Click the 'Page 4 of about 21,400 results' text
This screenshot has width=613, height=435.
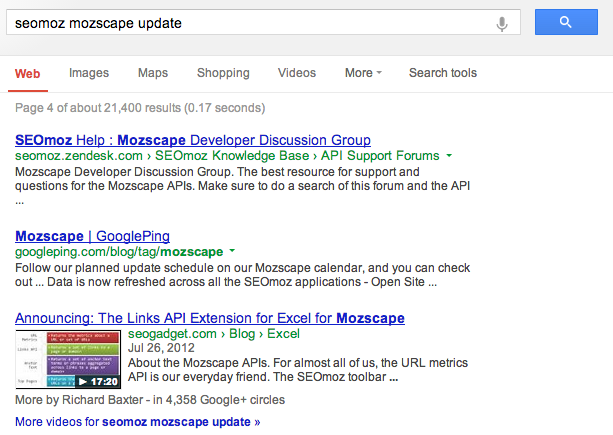(x=140, y=108)
